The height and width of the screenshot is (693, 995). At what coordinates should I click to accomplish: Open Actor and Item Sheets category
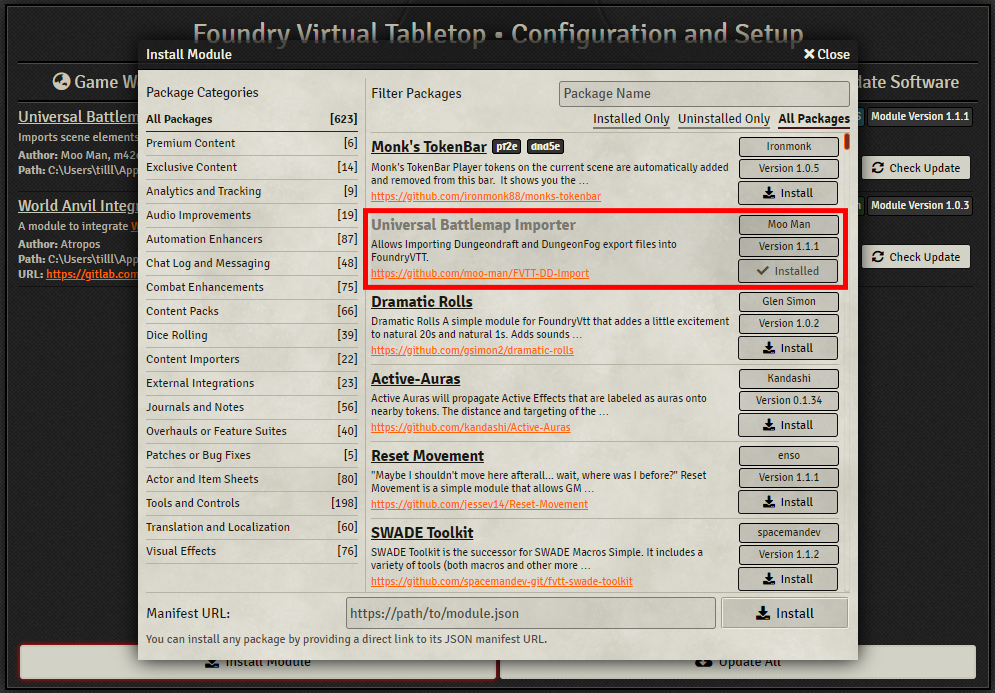(251, 479)
